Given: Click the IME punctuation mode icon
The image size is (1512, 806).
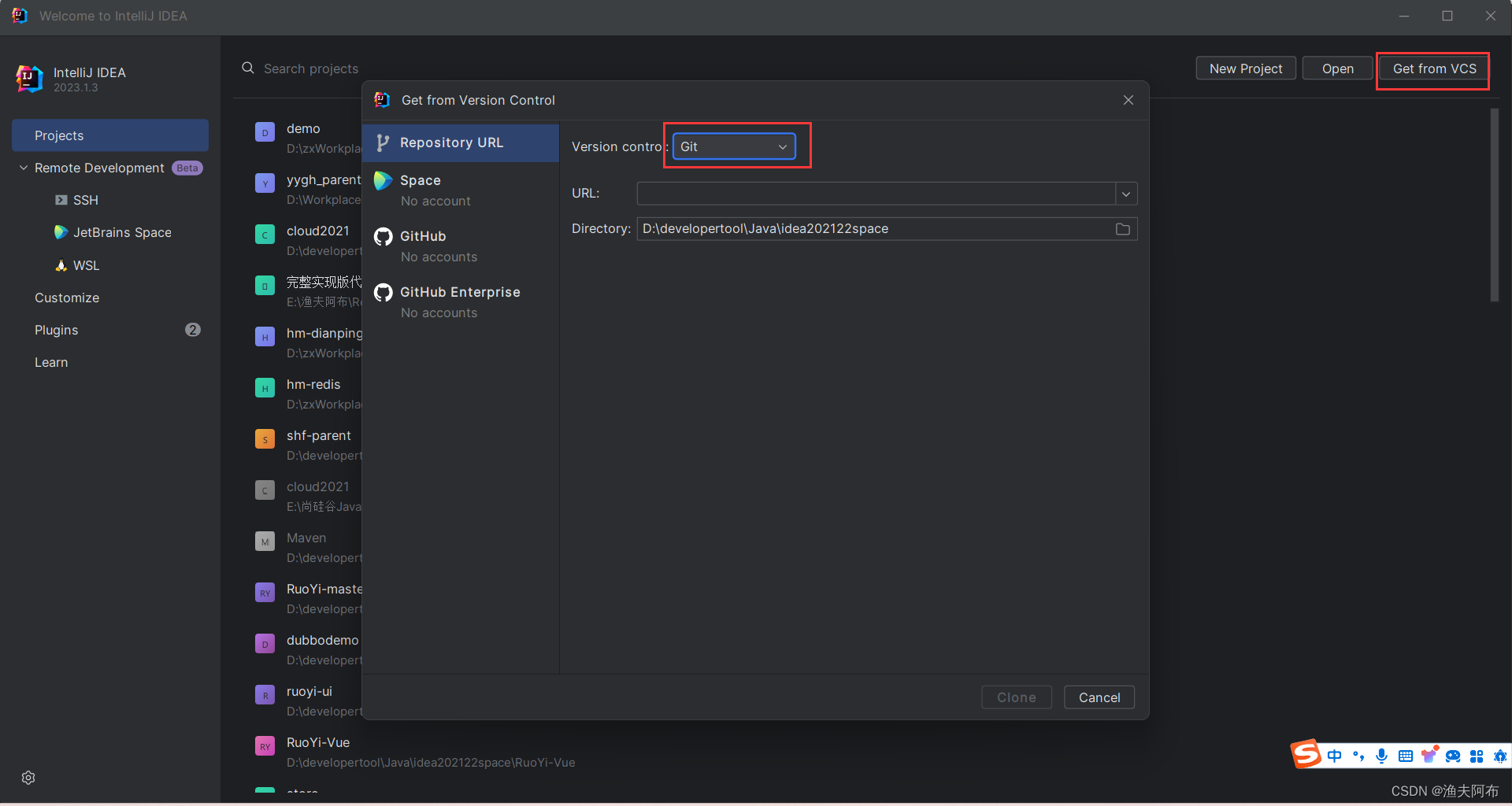Looking at the screenshot, I should pyautogui.click(x=1358, y=756).
